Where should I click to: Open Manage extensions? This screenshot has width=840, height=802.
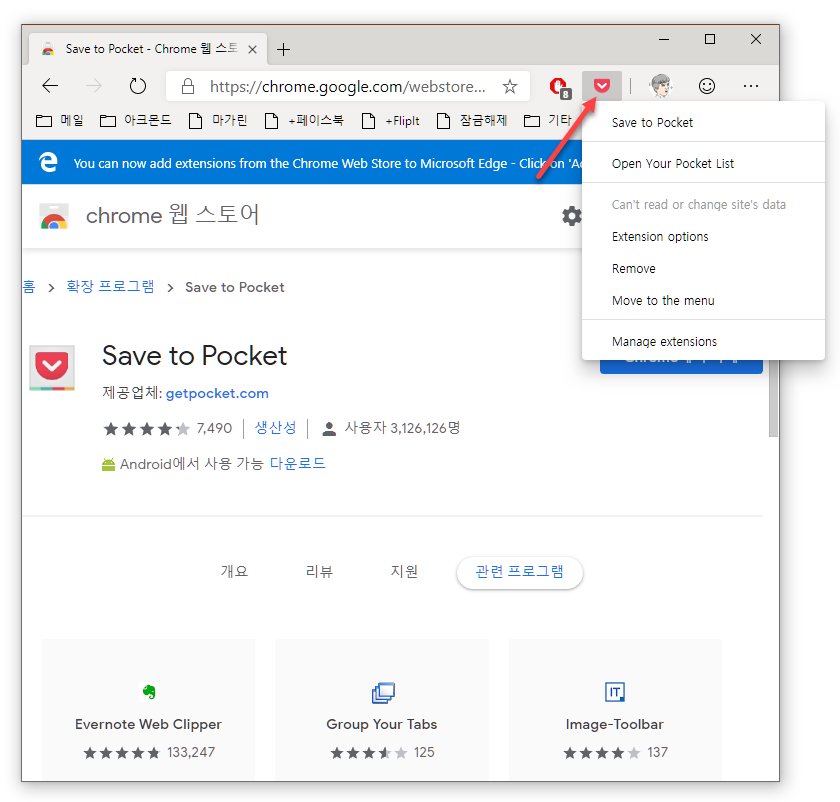pyautogui.click(x=703, y=341)
